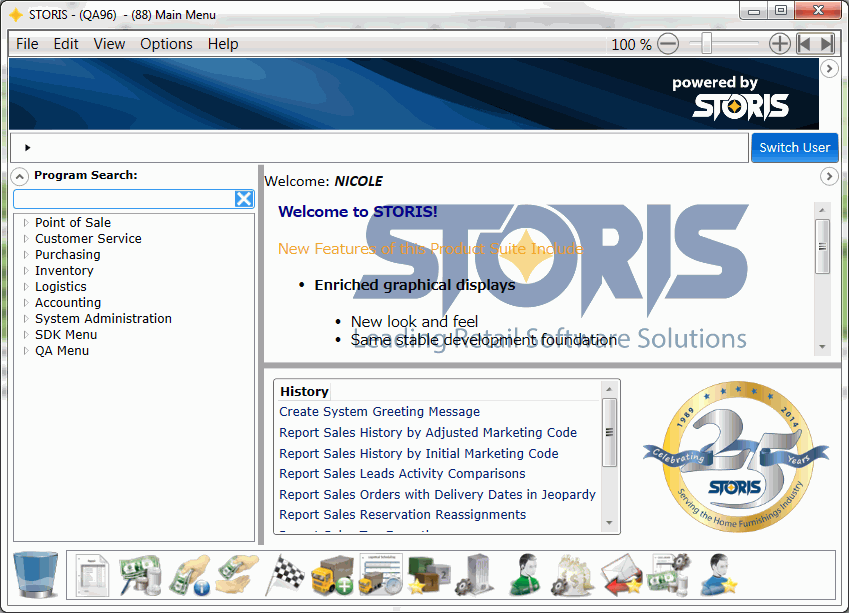Open the Options menu

click(166, 44)
